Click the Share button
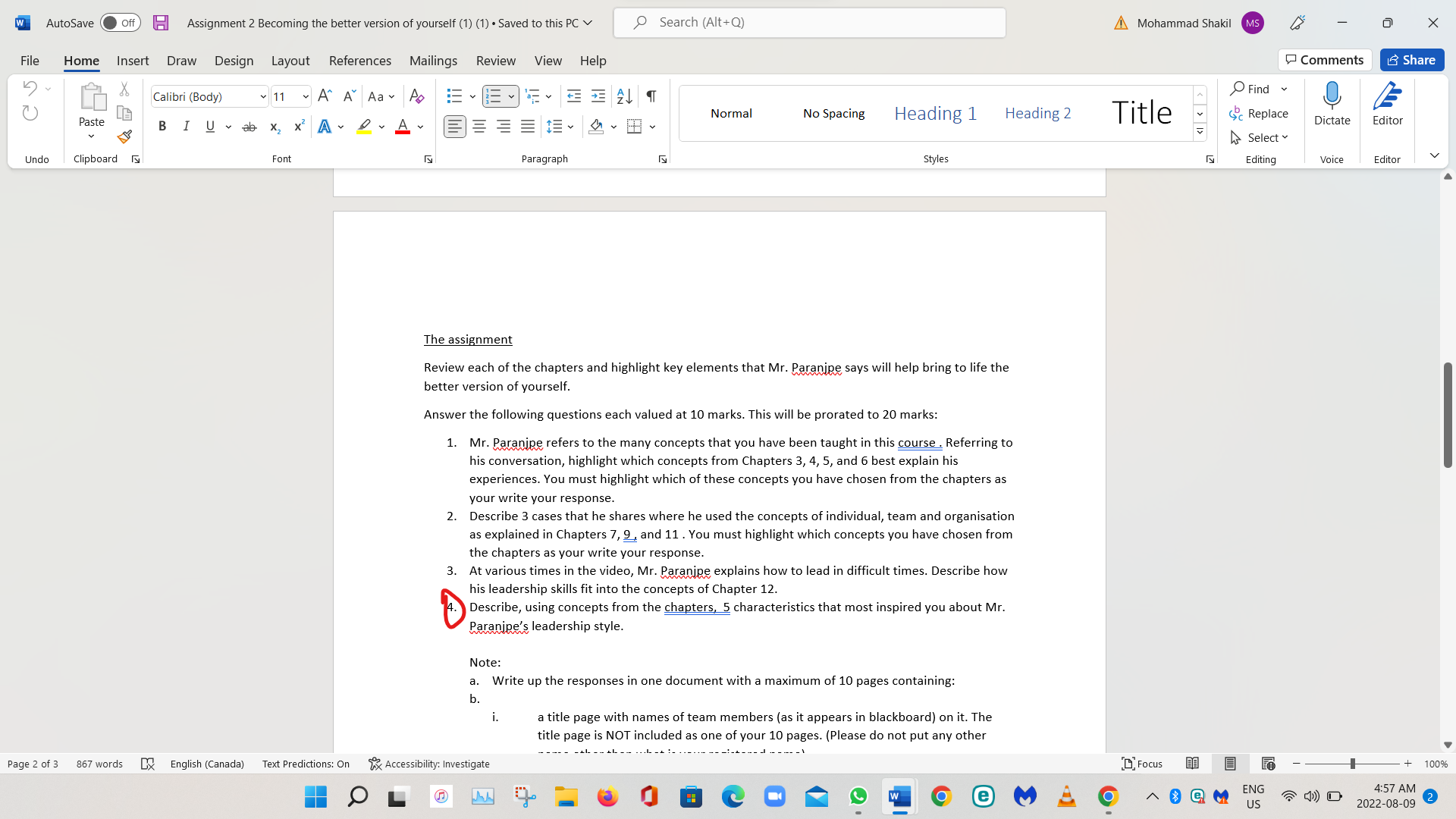Screen dimensions: 1456x819 pos(1411,60)
